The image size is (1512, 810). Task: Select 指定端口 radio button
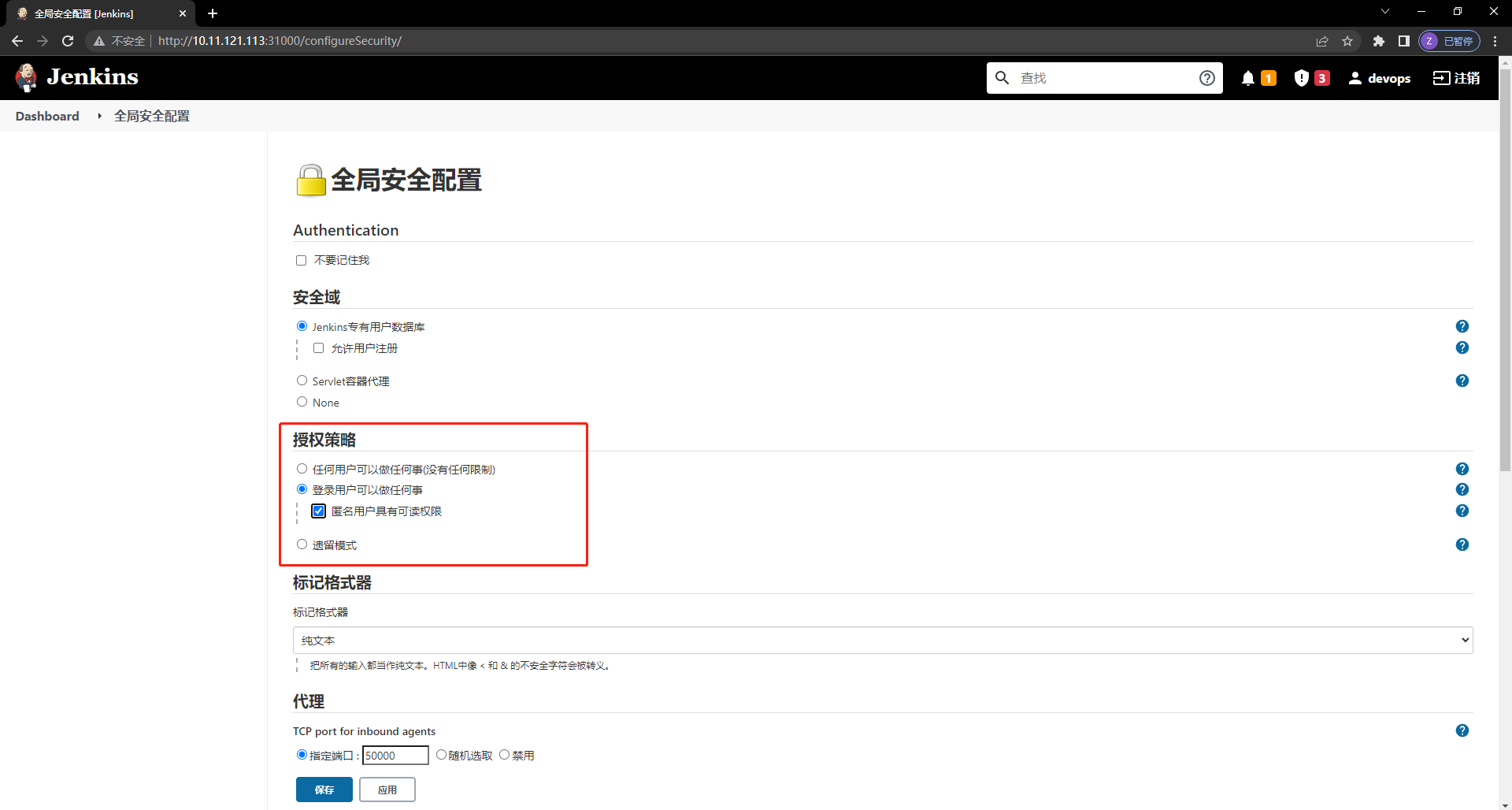tap(302, 755)
